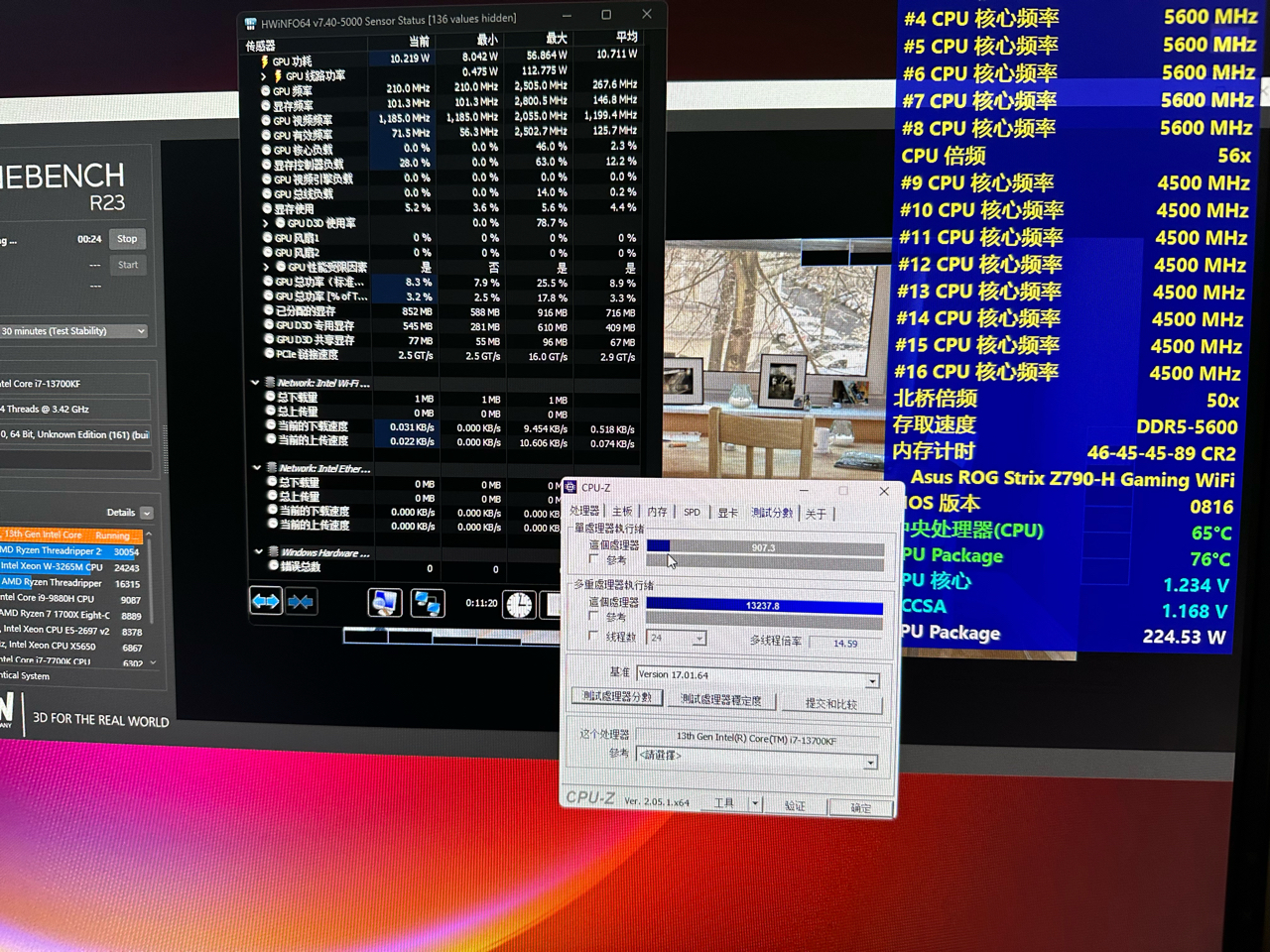Click HWiNFO64 title bar app icon
This screenshot has height=952, width=1270.
click(x=250, y=23)
